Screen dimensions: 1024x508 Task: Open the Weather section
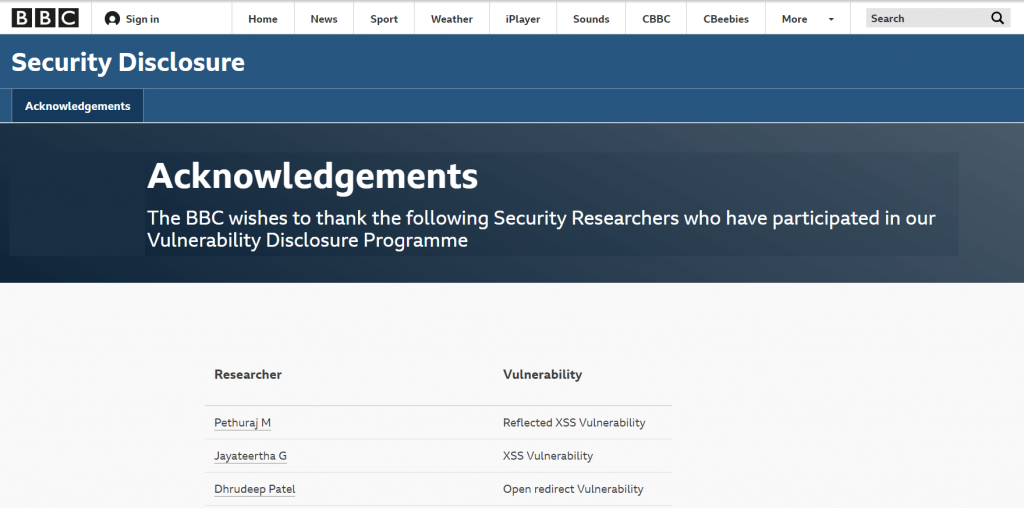click(452, 19)
